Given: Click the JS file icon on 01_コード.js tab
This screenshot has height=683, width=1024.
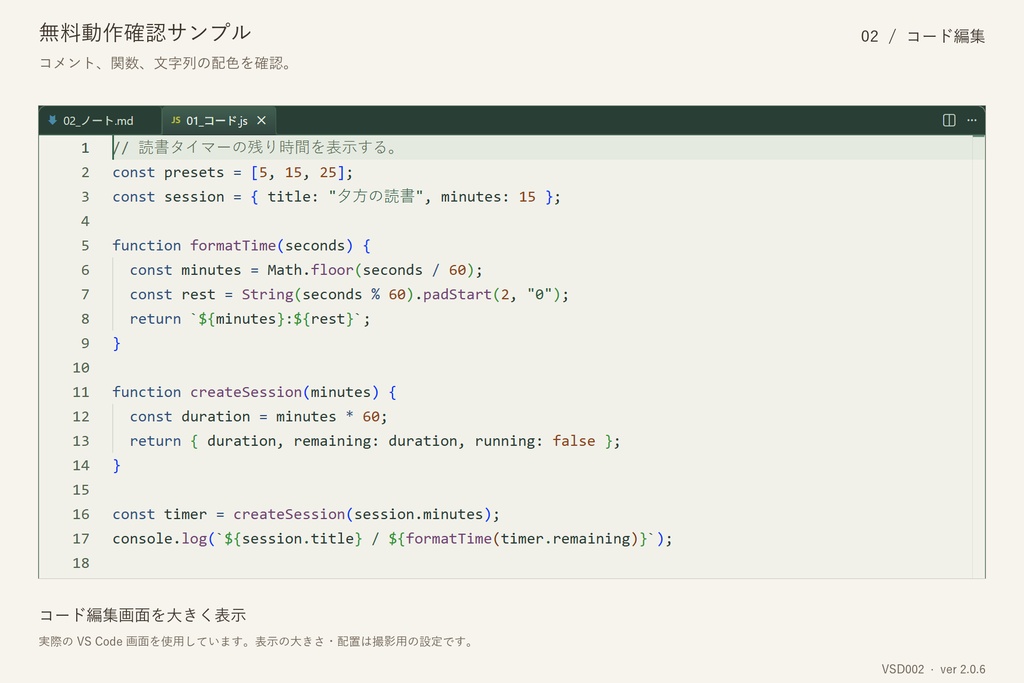Looking at the screenshot, I should 176,120.
